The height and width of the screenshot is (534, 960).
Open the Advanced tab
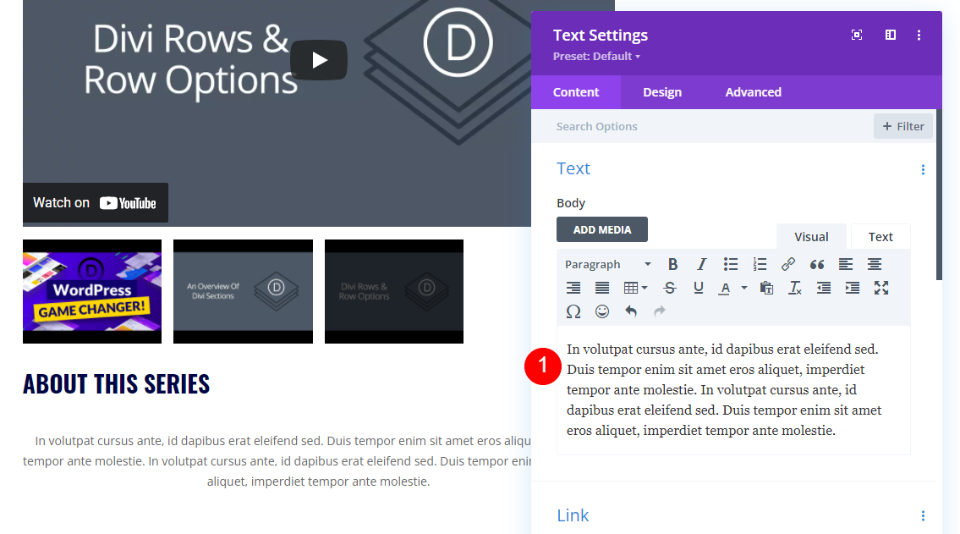[753, 92]
